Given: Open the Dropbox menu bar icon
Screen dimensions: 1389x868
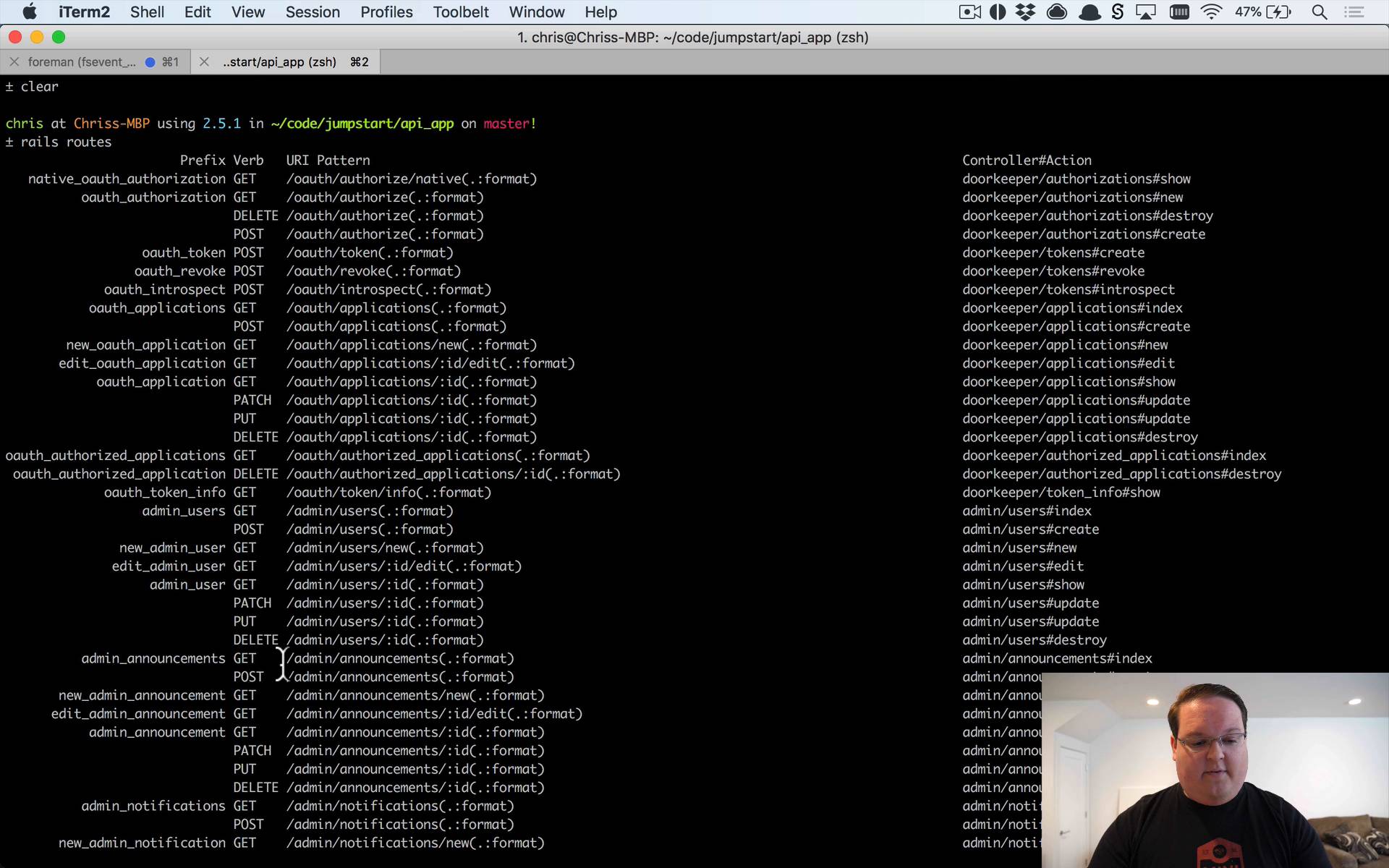Looking at the screenshot, I should pos(1025,12).
